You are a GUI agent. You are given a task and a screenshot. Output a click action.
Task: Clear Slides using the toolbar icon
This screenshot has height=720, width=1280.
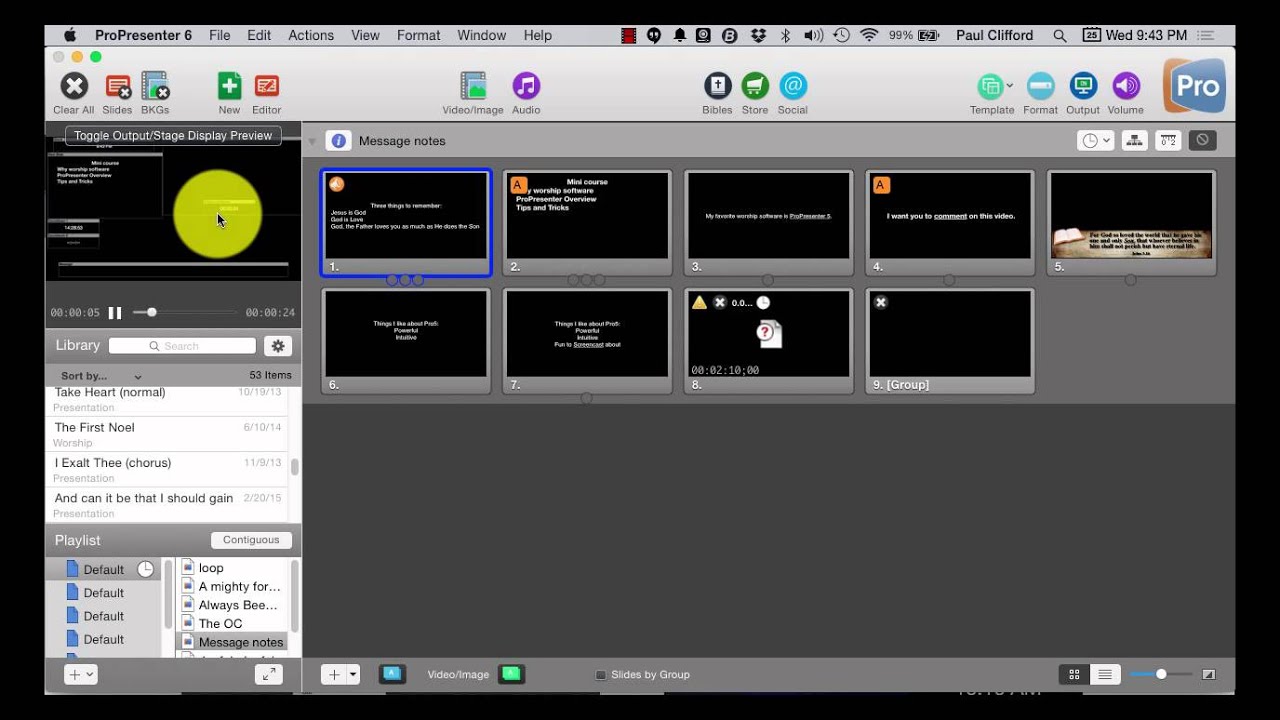117,87
